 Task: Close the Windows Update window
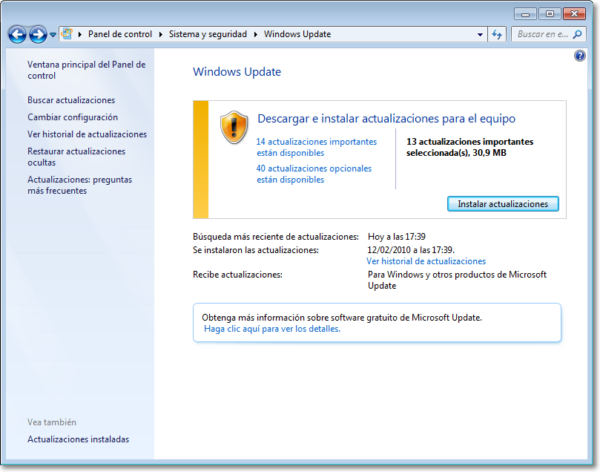(x=574, y=14)
